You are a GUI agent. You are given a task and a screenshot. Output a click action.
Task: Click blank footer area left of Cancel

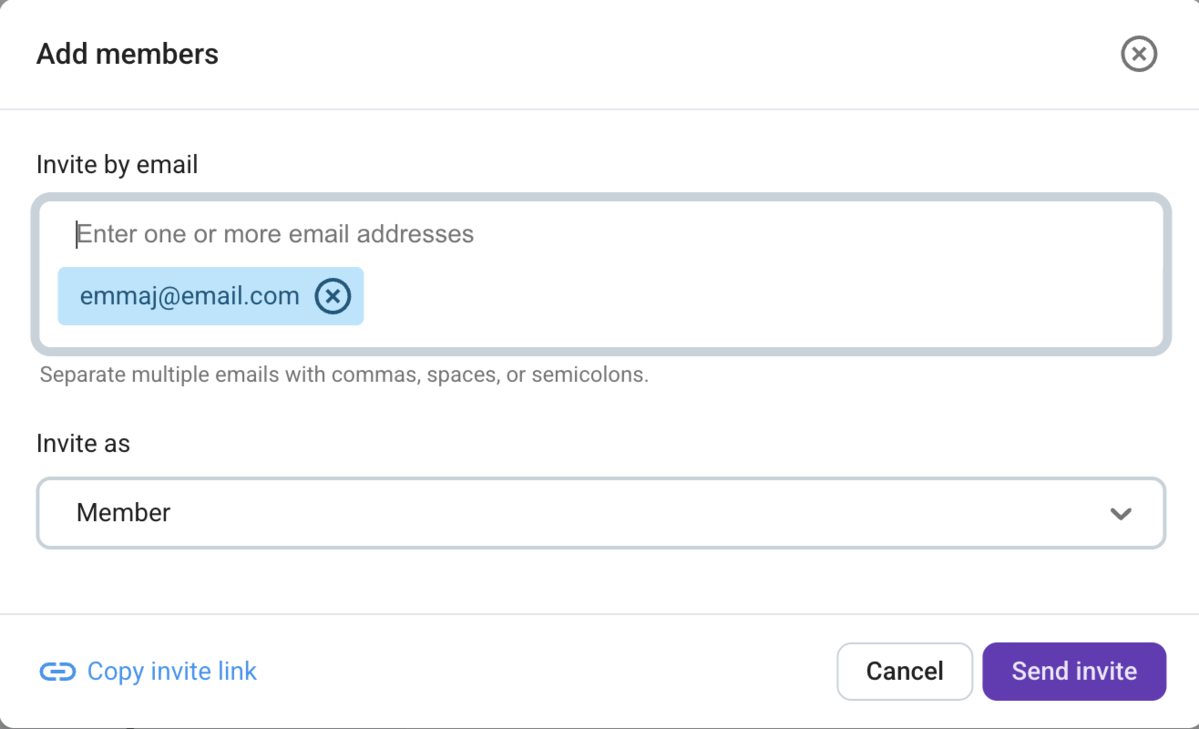(x=550, y=671)
